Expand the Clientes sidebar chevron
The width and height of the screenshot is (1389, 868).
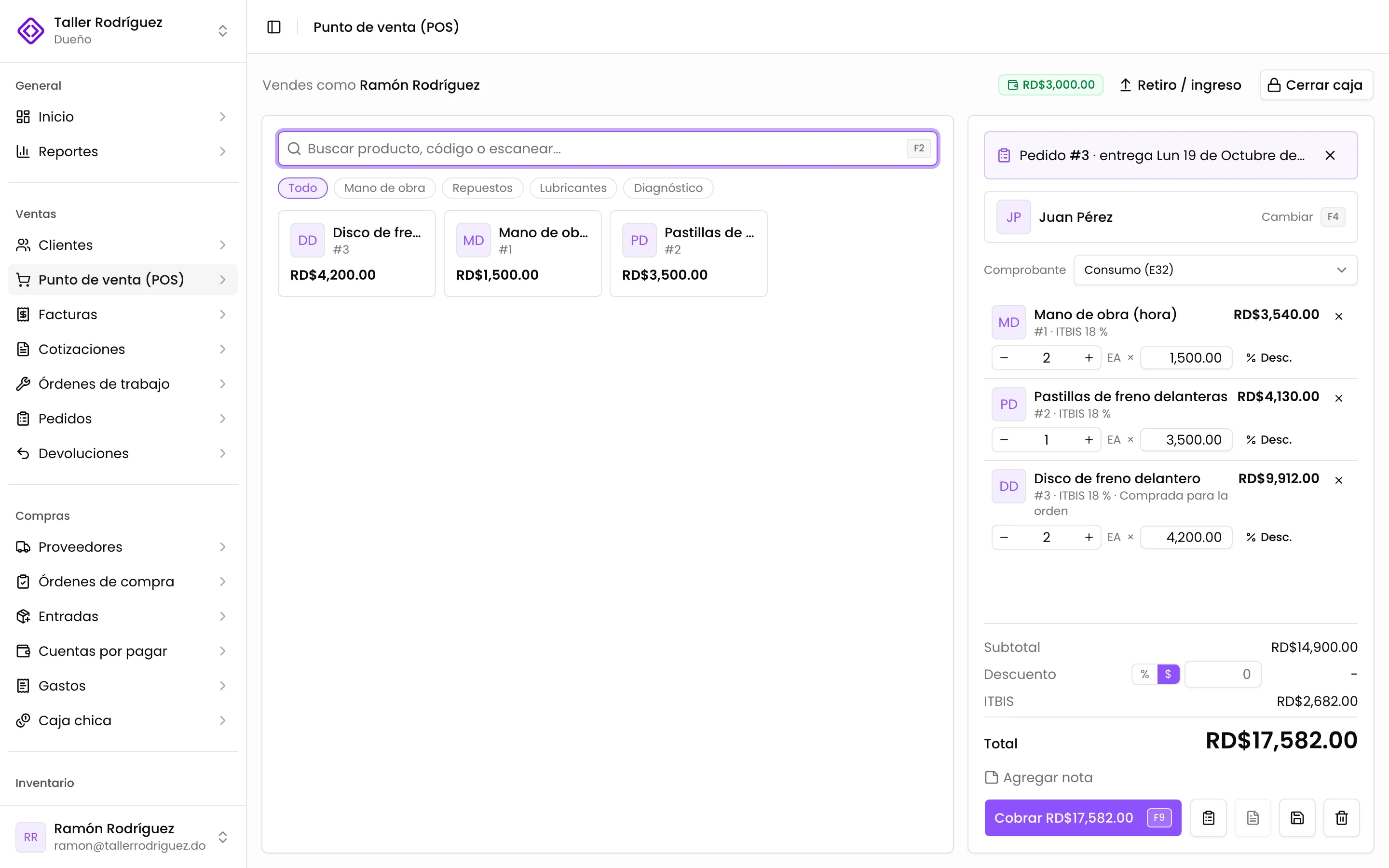click(x=223, y=245)
